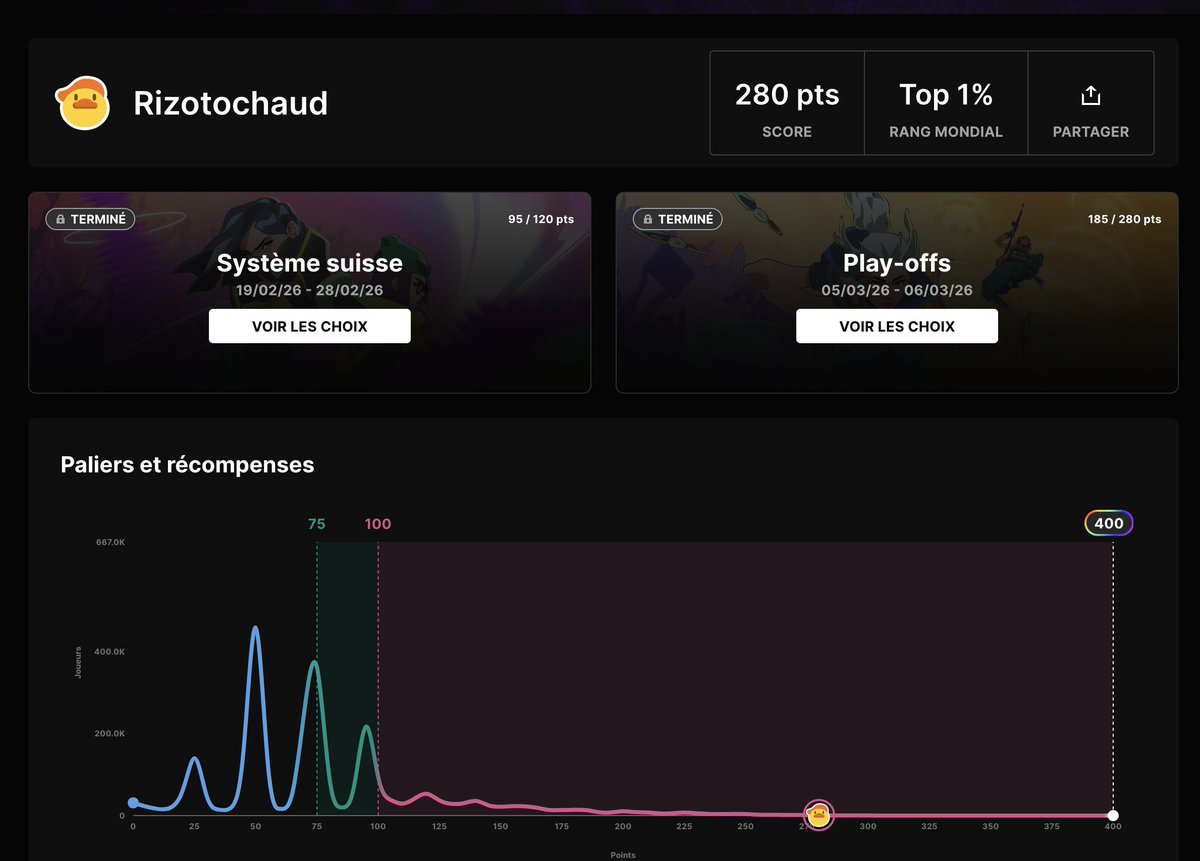
Task: Click the share upload icon
Action: pyautogui.click(x=1091, y=96)
